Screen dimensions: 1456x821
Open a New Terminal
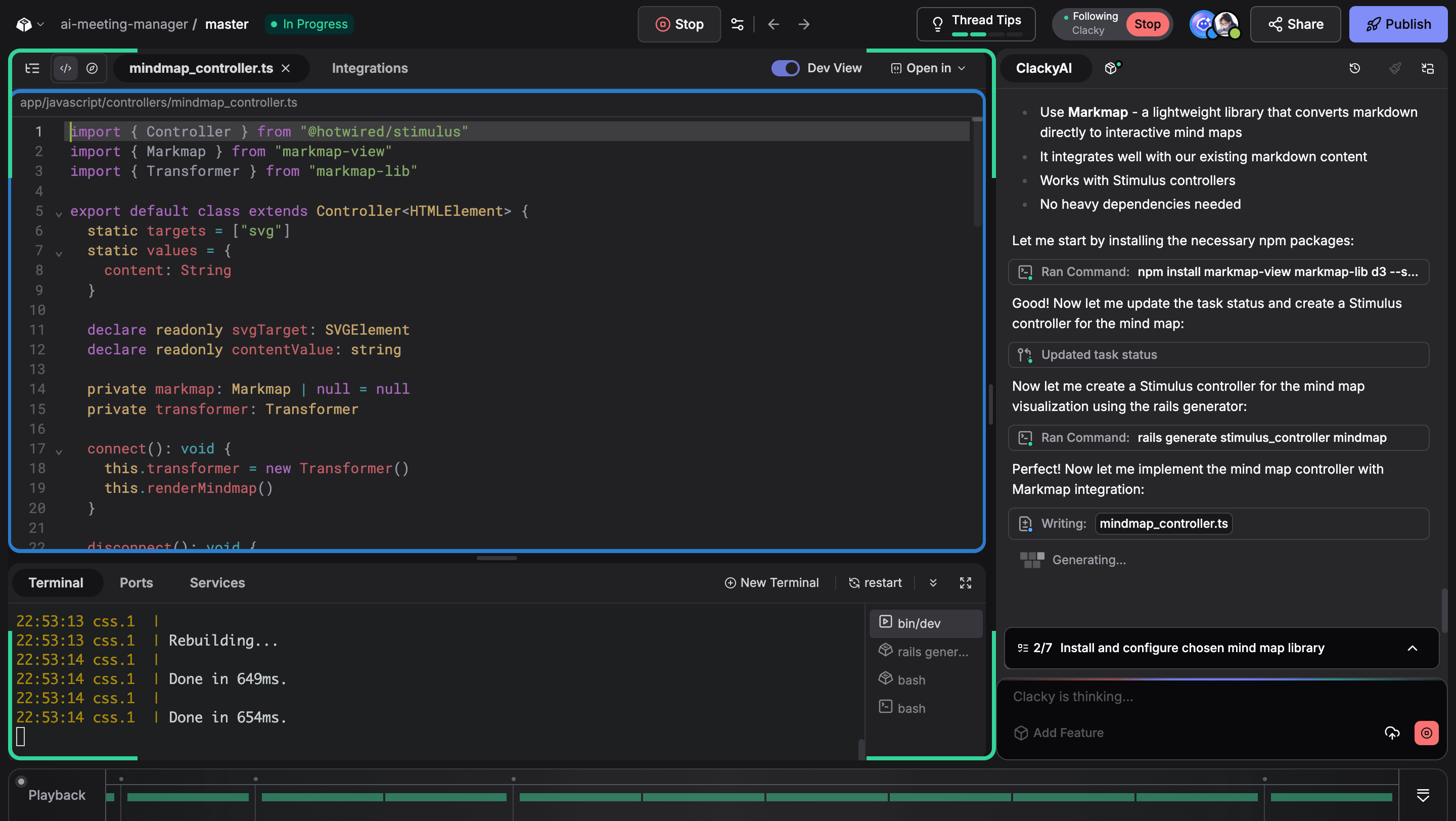coord(771,582)
